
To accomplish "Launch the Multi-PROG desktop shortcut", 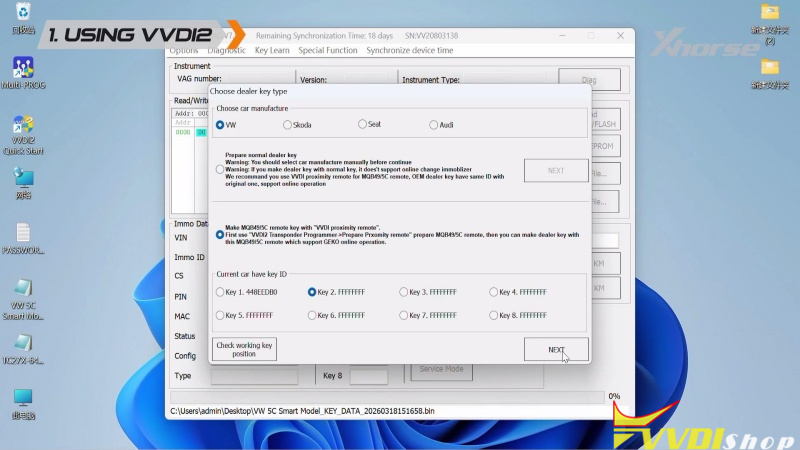I will click(x=24, y=70).
